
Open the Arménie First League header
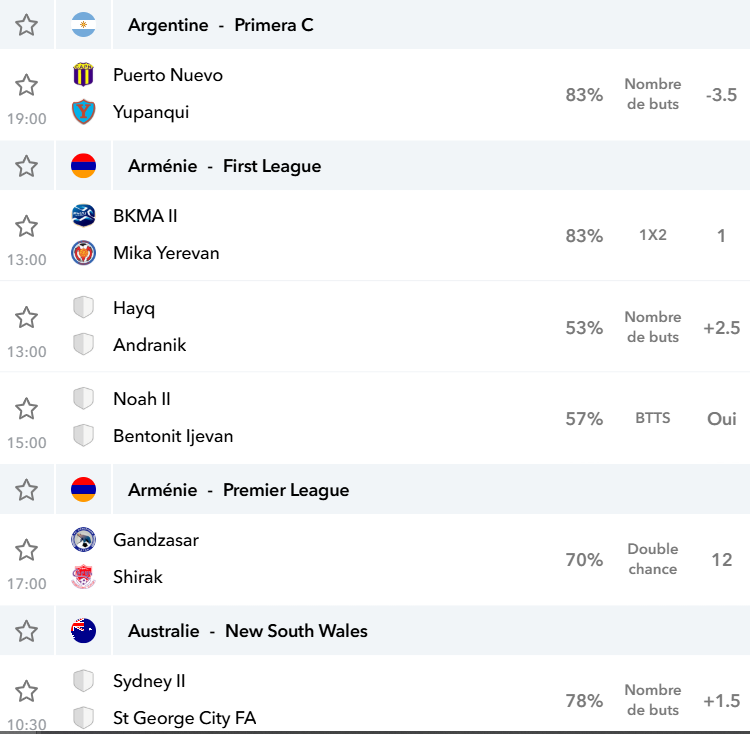coord(224,166)
